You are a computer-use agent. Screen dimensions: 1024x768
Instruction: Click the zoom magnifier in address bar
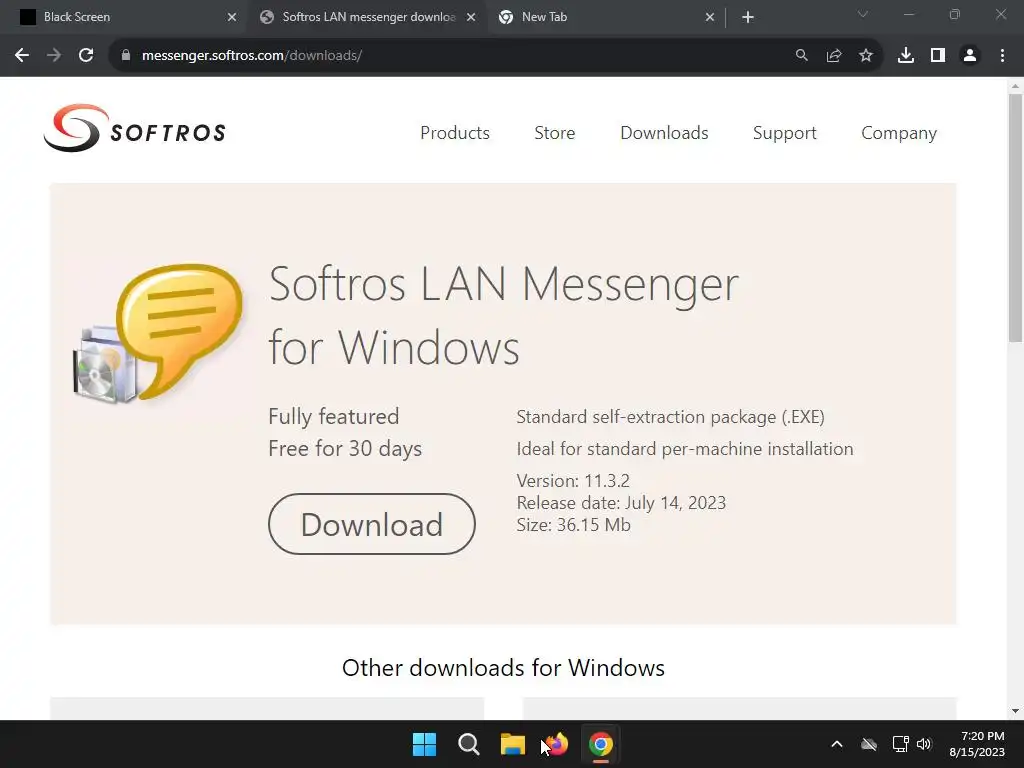(801, 56)
